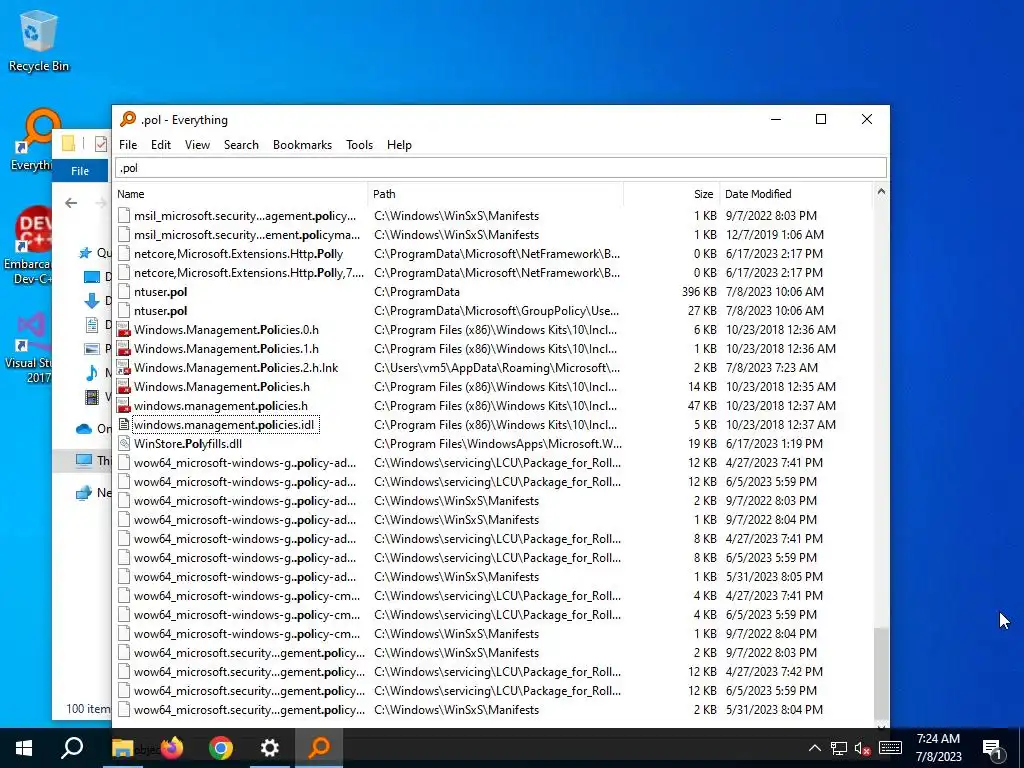Click back arrow in File Explorer window
Viewport: 1024px width, 768px height.
pos(71,203)
